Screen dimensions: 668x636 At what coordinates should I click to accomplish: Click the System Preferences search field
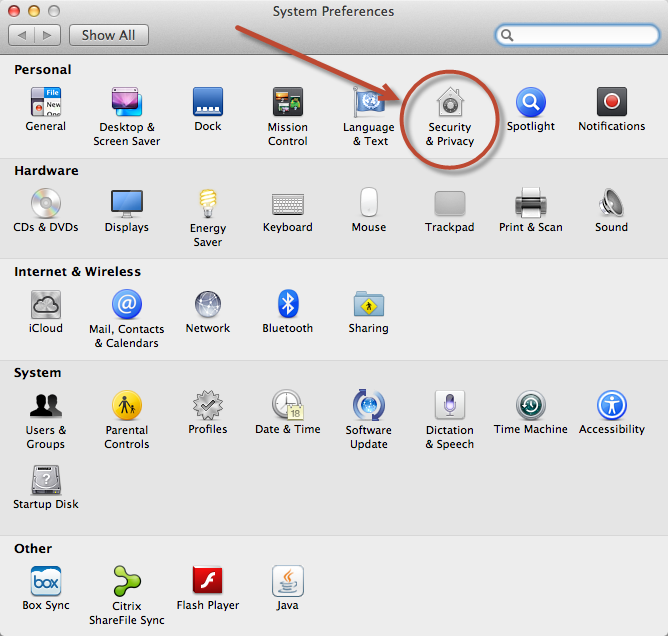577,35
